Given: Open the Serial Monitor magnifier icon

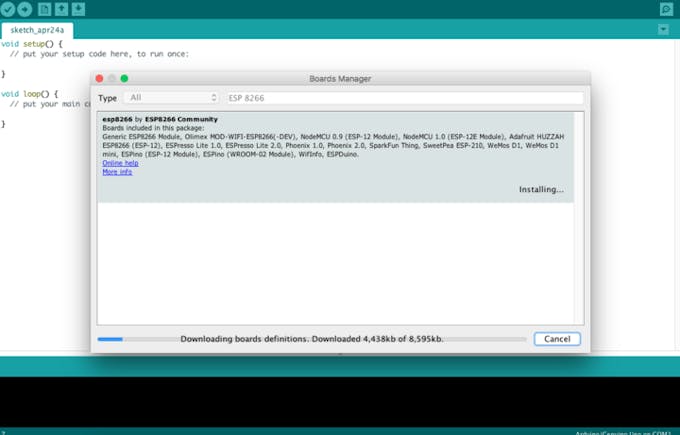Looking at the screenshot, I should point(666,9).
